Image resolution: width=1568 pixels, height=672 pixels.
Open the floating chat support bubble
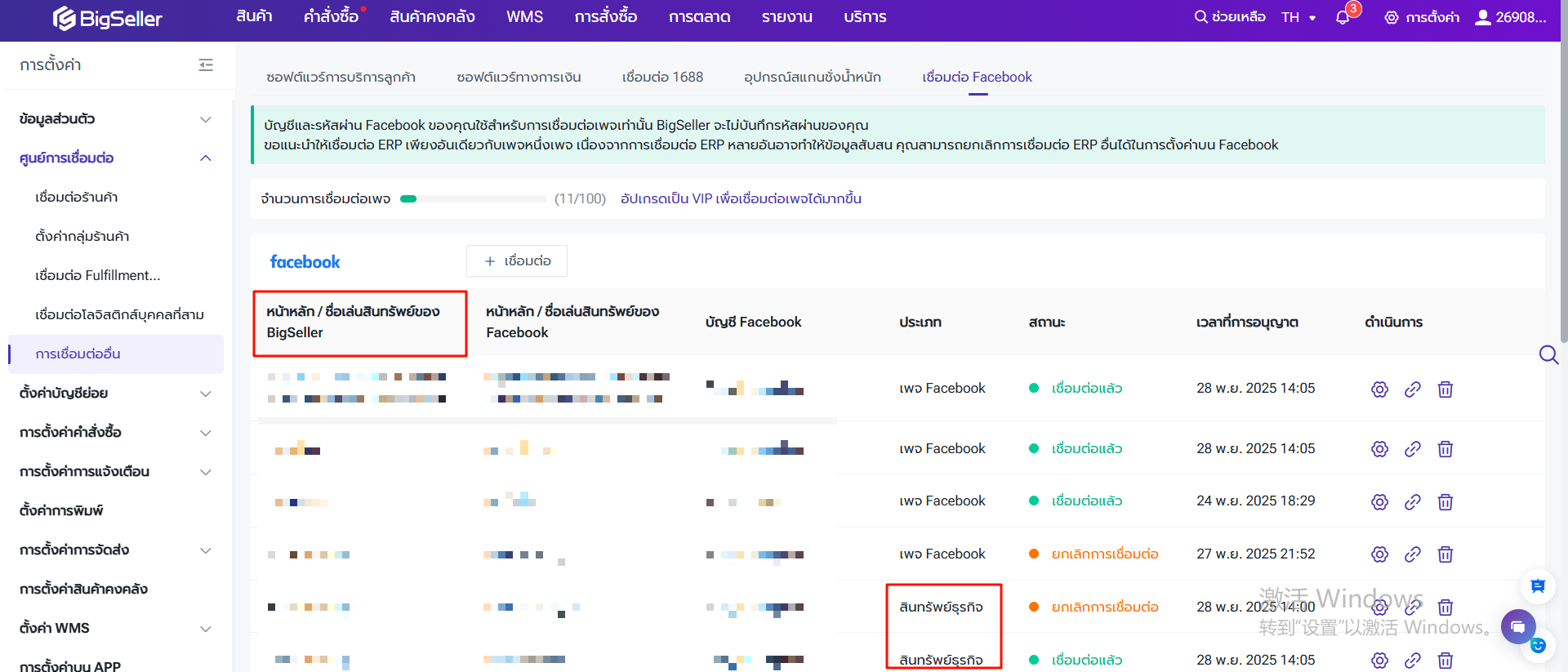click(1518, 626)
